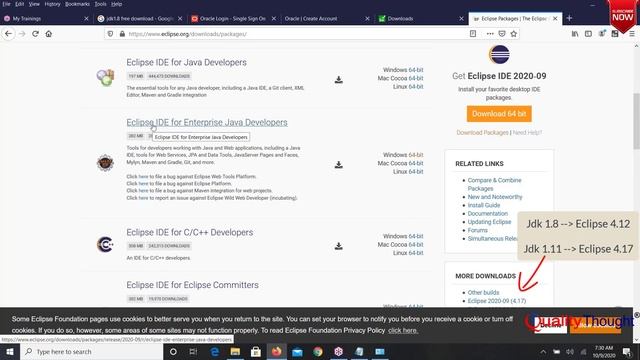Download Eclipse IDE for Java Developers icon
Viewport: 640px width, 360px height.
click(x=338, y=80)
